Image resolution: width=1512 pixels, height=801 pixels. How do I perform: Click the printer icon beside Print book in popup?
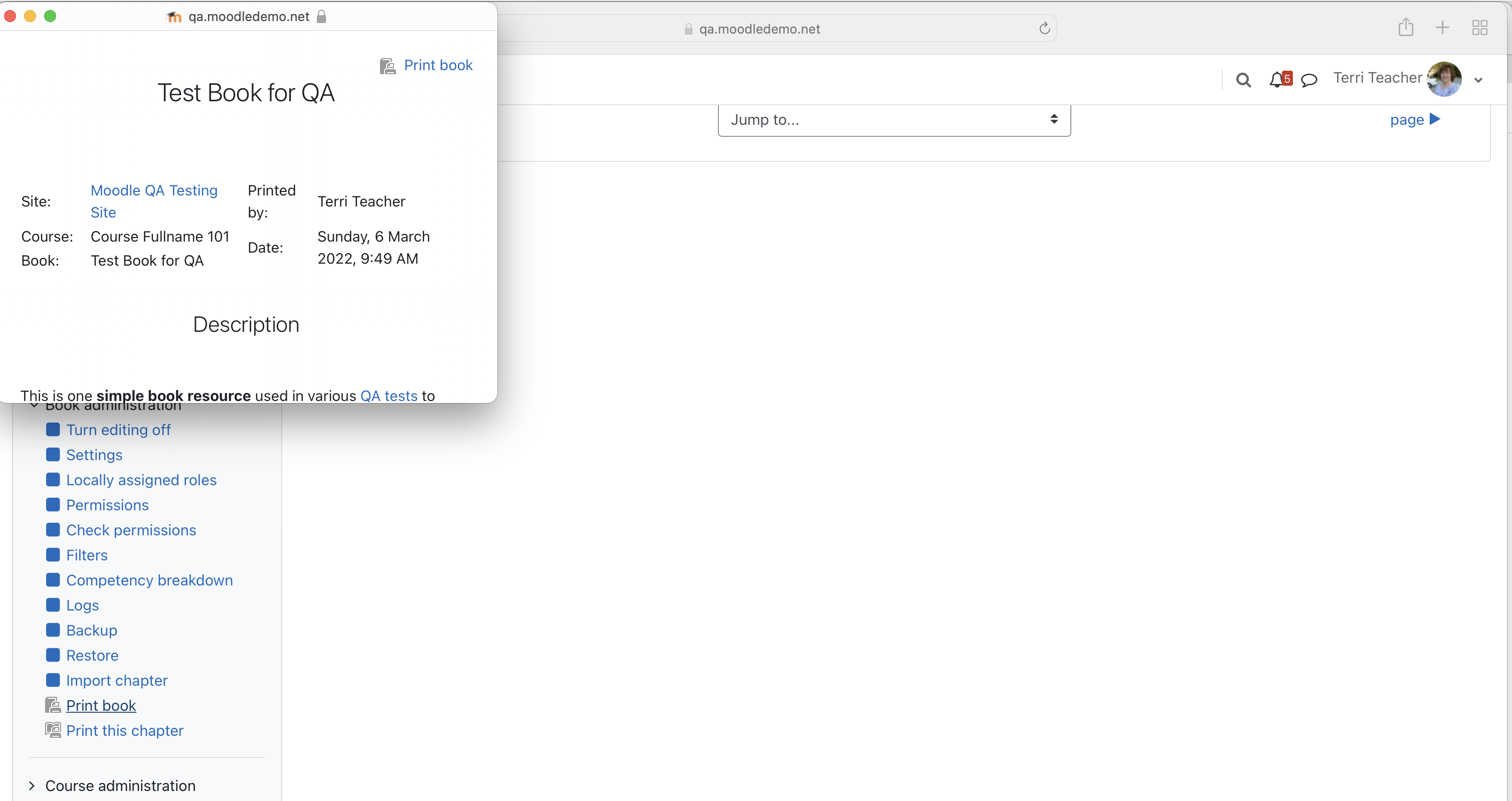tap(388, 66)
